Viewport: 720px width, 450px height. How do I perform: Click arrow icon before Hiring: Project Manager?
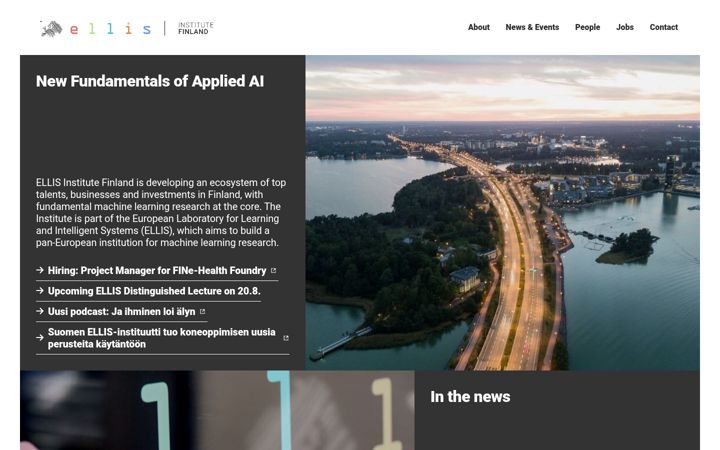point(40,270)
